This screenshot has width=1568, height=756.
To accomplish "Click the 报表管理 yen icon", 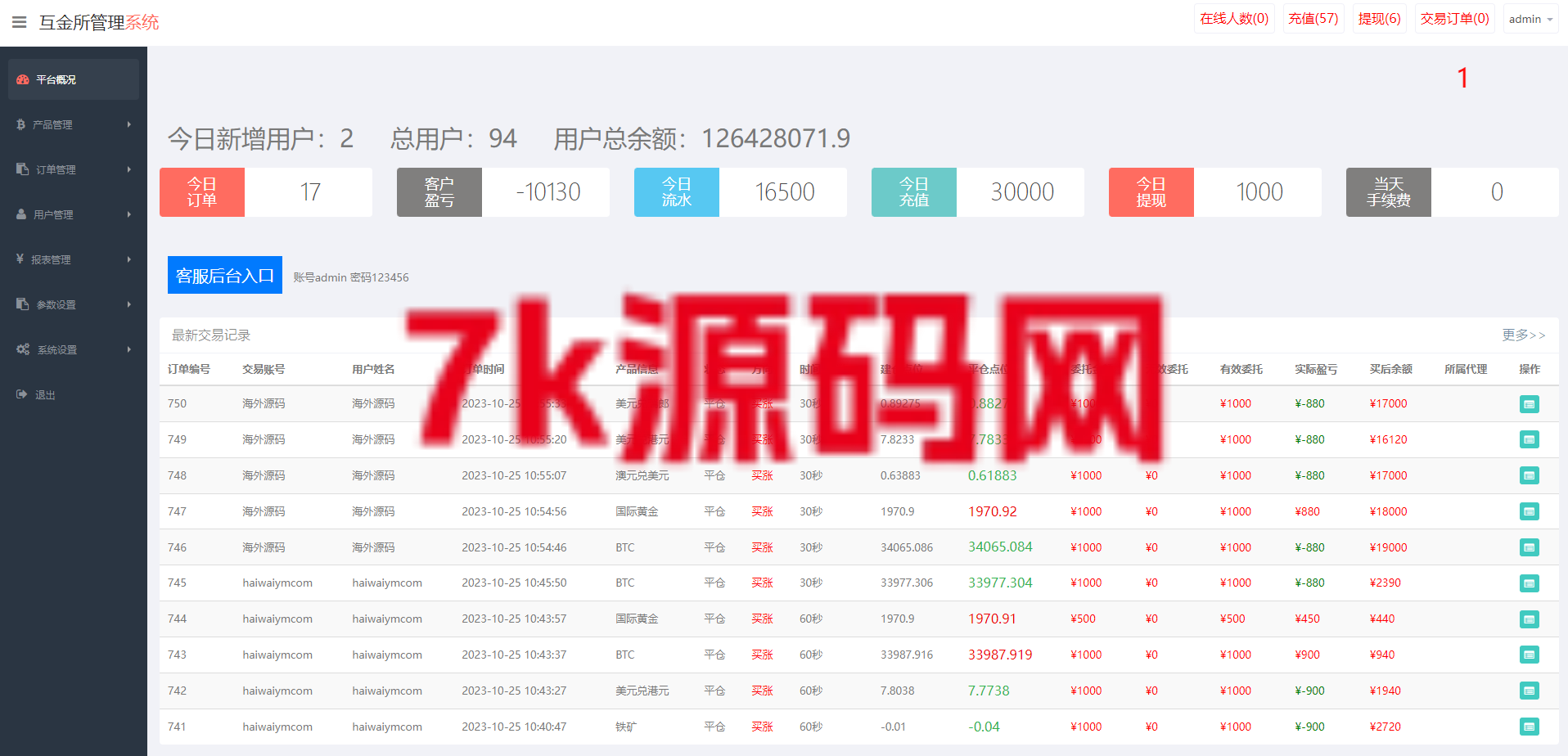I will [x=20, y=259].
